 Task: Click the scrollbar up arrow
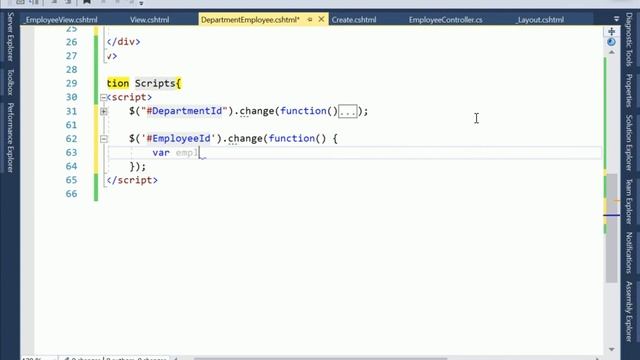(x=611, y=52)
